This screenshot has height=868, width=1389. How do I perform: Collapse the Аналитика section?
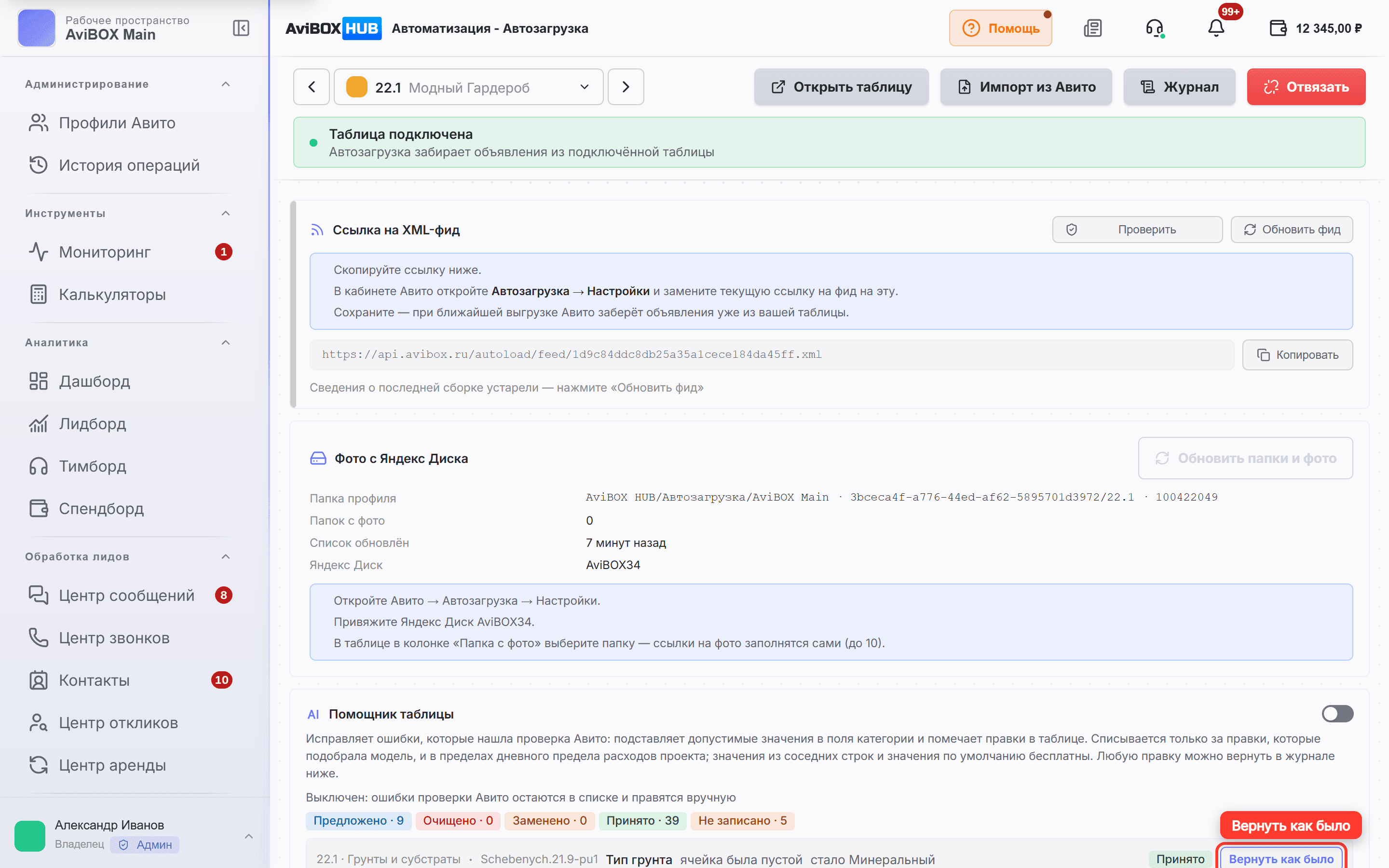coord(226,343)
